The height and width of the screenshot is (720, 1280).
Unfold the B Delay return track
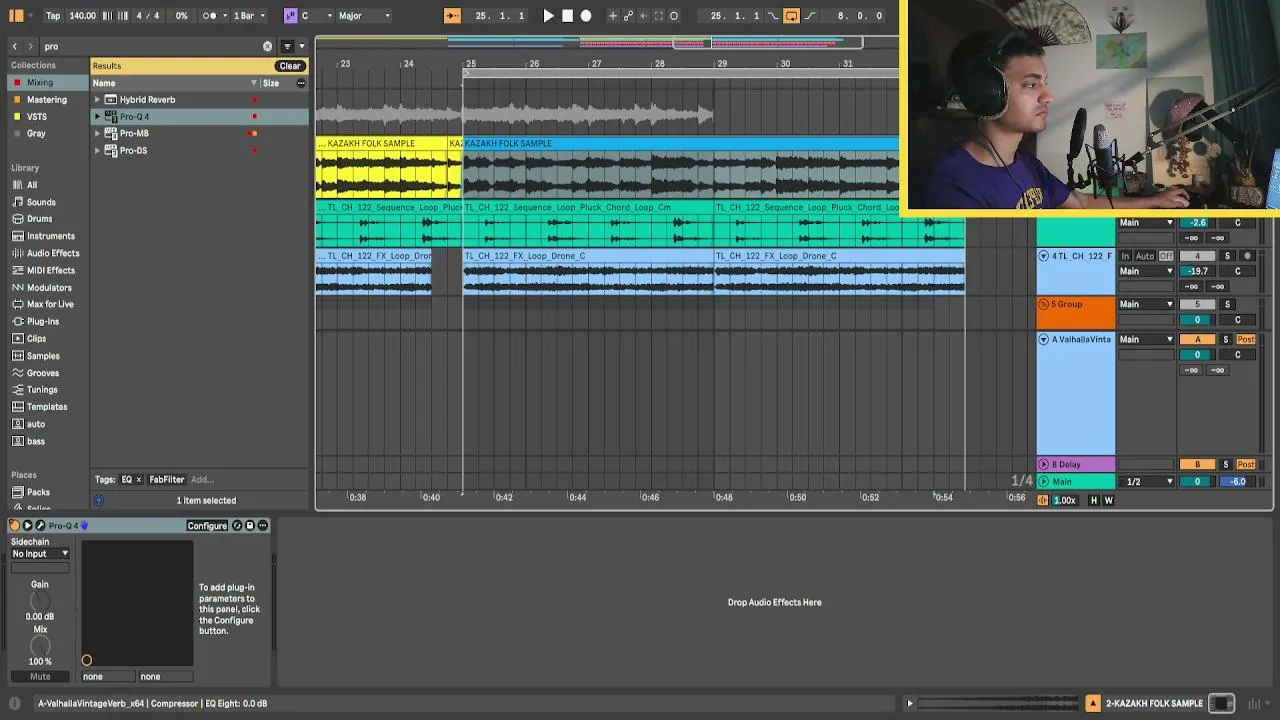pos(1043,465)
